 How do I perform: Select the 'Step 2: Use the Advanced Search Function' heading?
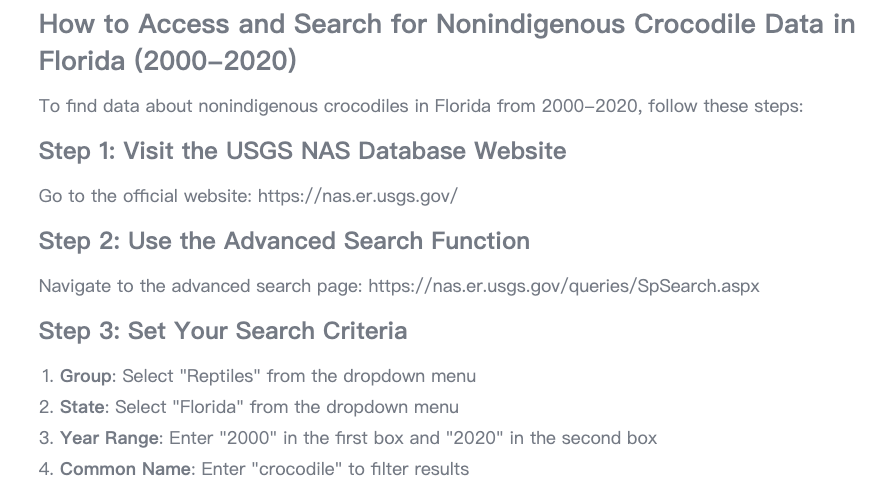pos(284,241)
